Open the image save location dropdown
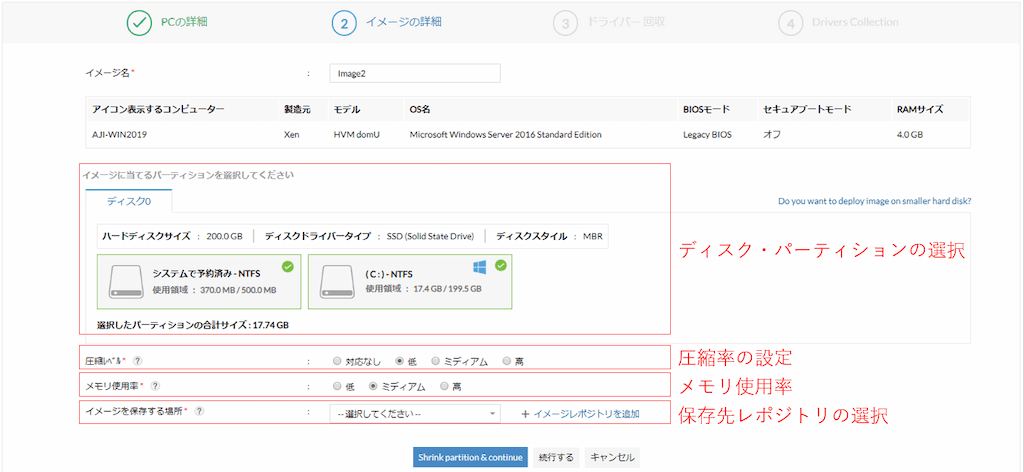 (x=415, y=413)
